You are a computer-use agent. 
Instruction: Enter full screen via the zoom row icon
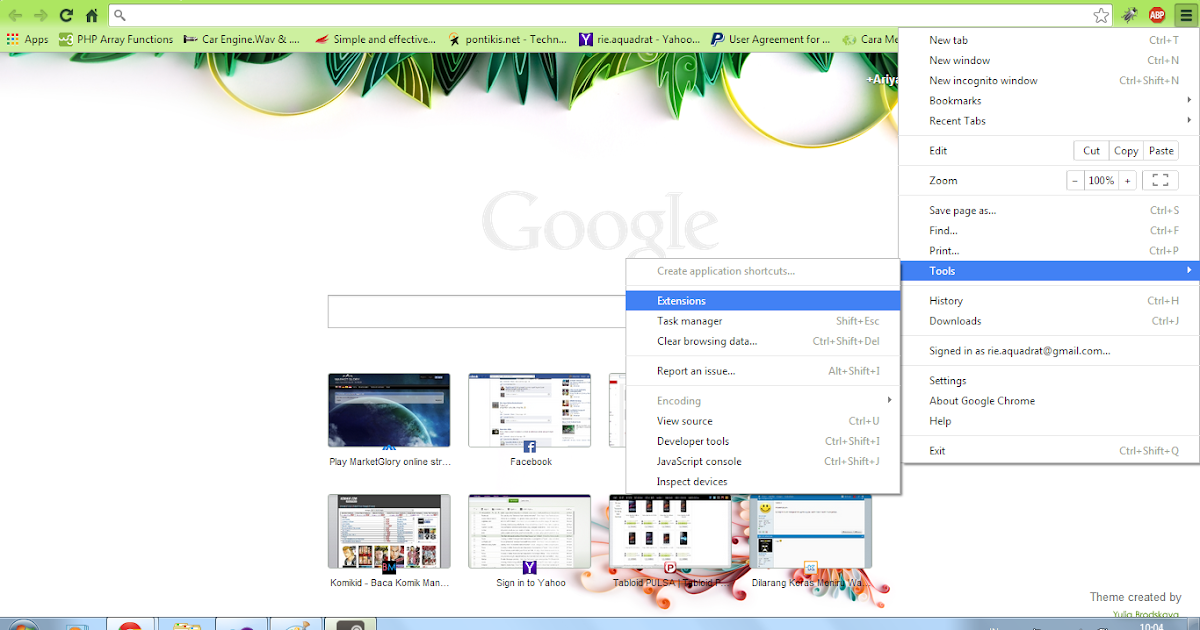point(1160,181)
